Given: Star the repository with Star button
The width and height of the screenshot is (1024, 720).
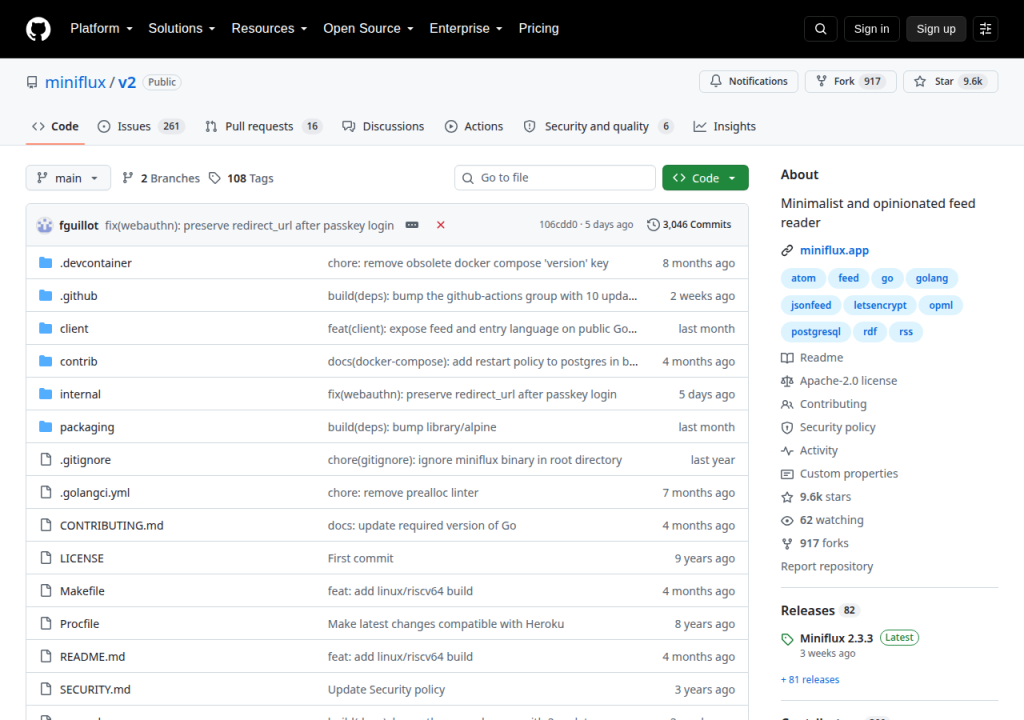Looking at the screenshot, I should (x=950, y=81).
